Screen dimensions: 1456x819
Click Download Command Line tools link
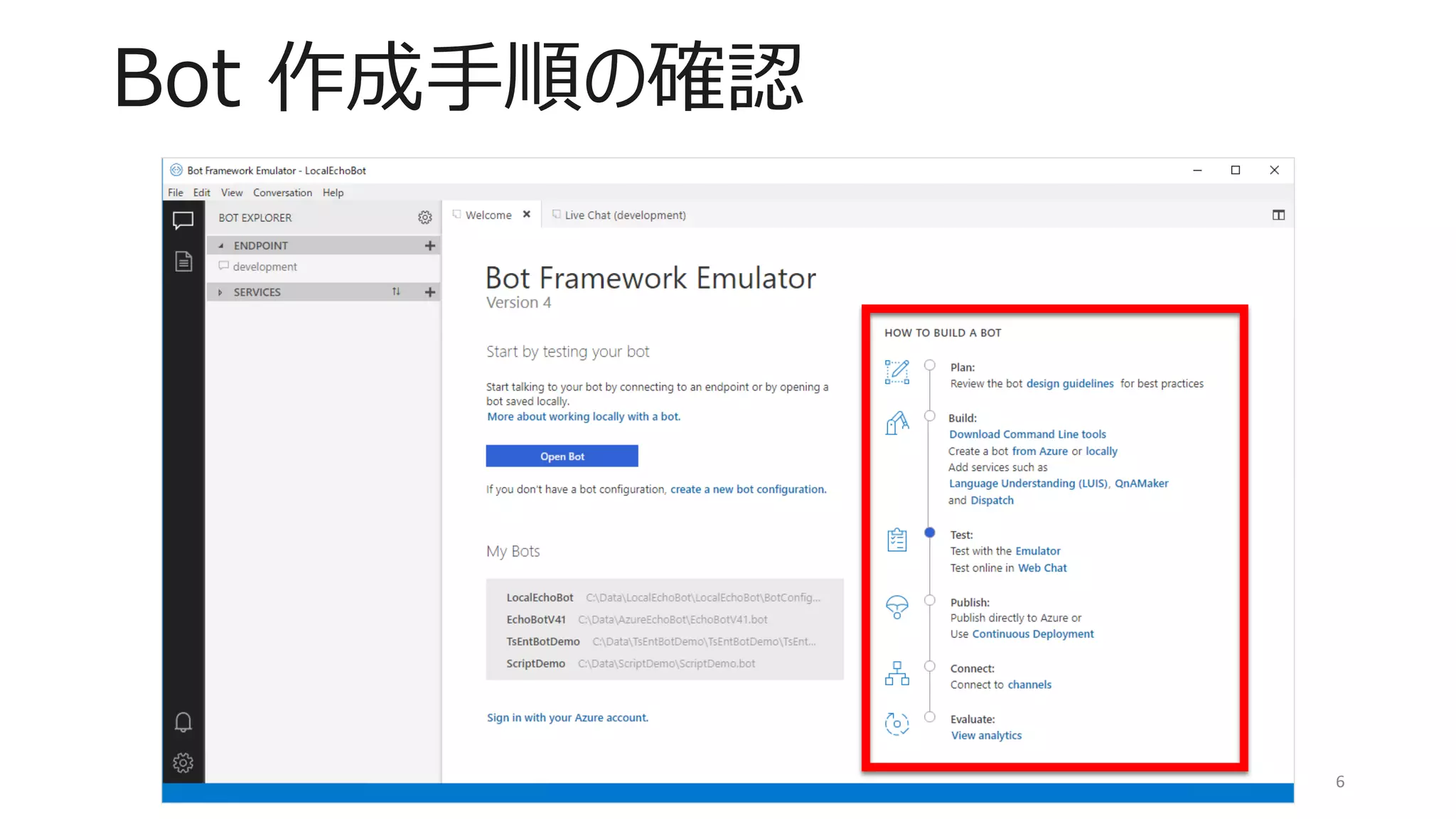1027,434
